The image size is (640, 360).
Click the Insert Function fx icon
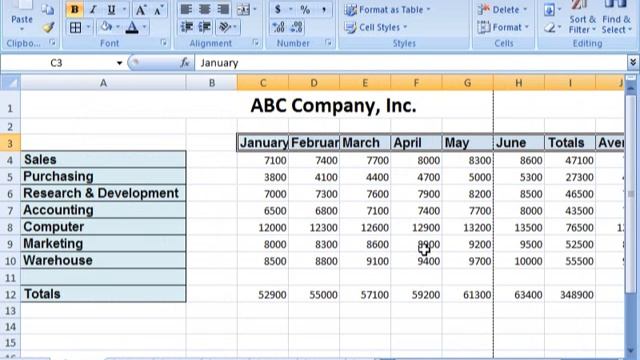pos(185,63)
